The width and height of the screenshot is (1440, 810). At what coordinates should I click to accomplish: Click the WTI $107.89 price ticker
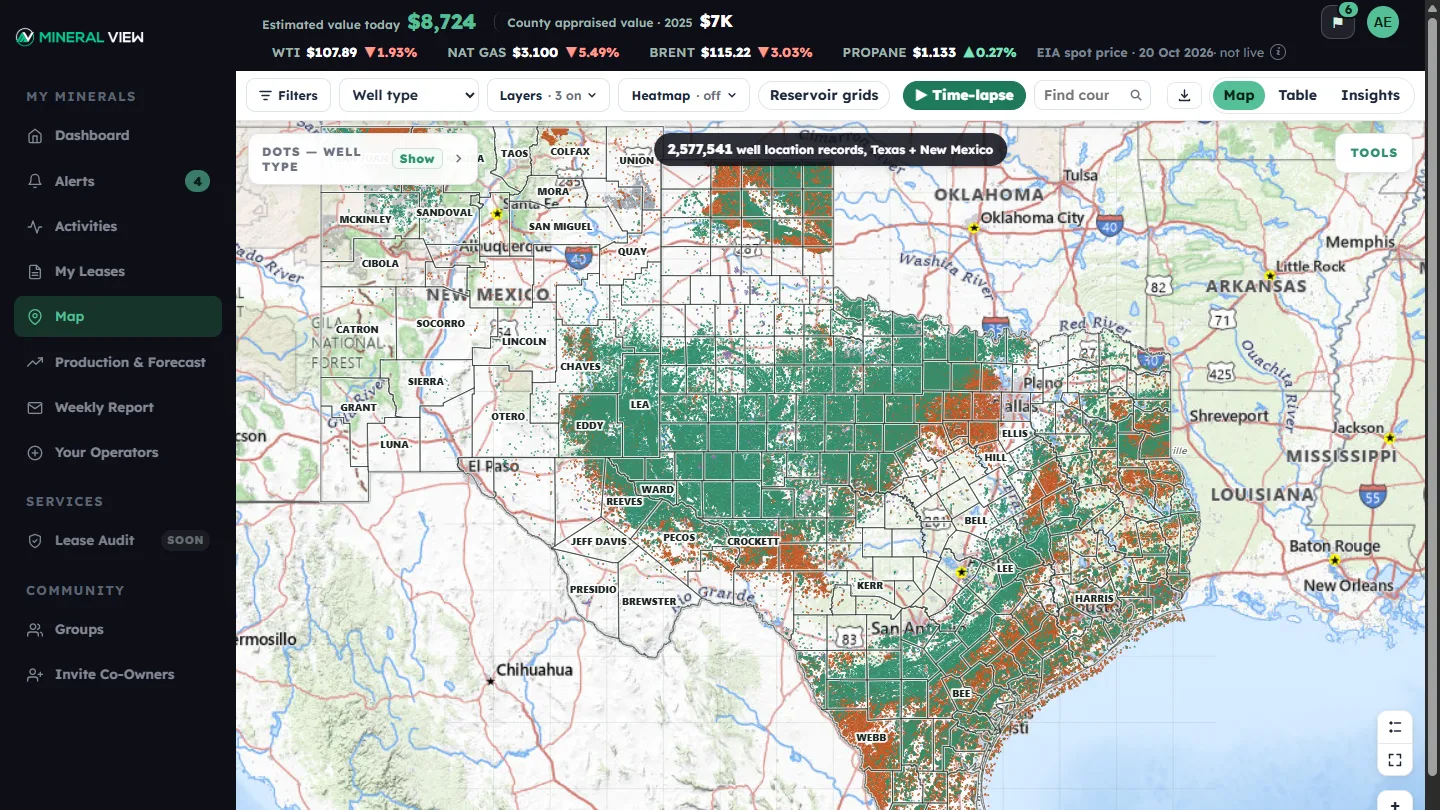click(x=344, y=52)
